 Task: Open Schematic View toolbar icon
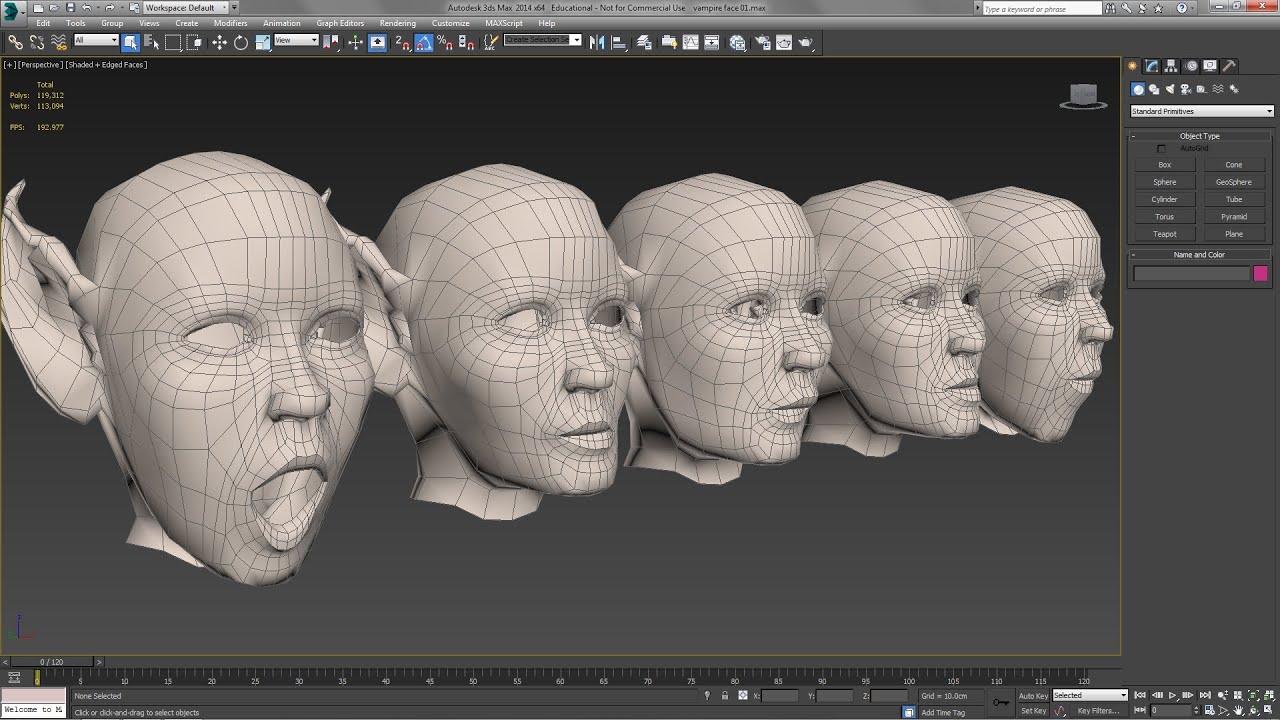(x=712, y=42)
